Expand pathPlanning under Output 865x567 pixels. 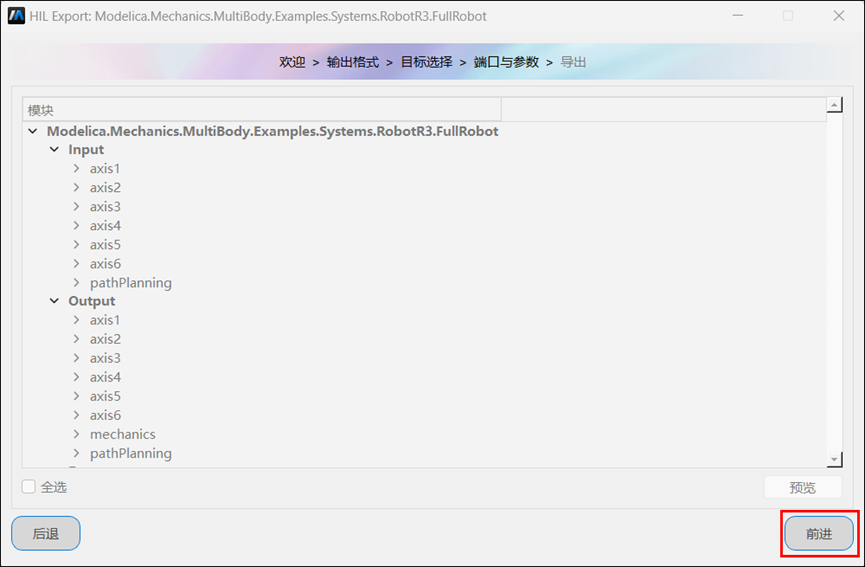76,453
